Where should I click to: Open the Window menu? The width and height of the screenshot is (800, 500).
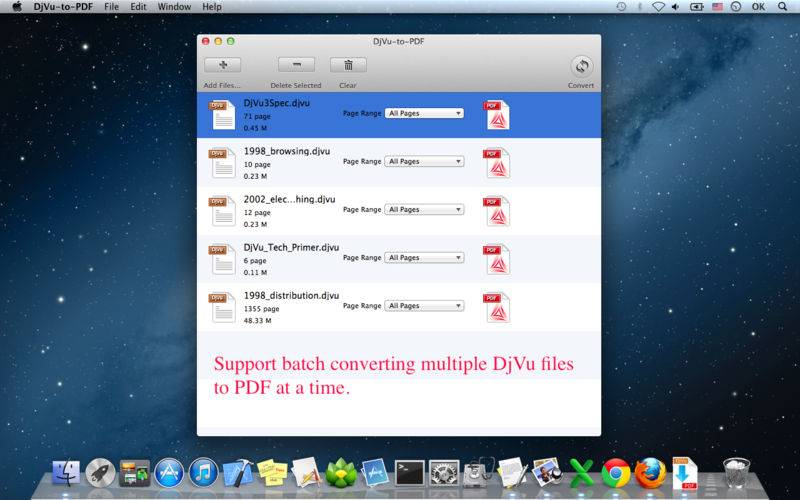pos(174,7)
